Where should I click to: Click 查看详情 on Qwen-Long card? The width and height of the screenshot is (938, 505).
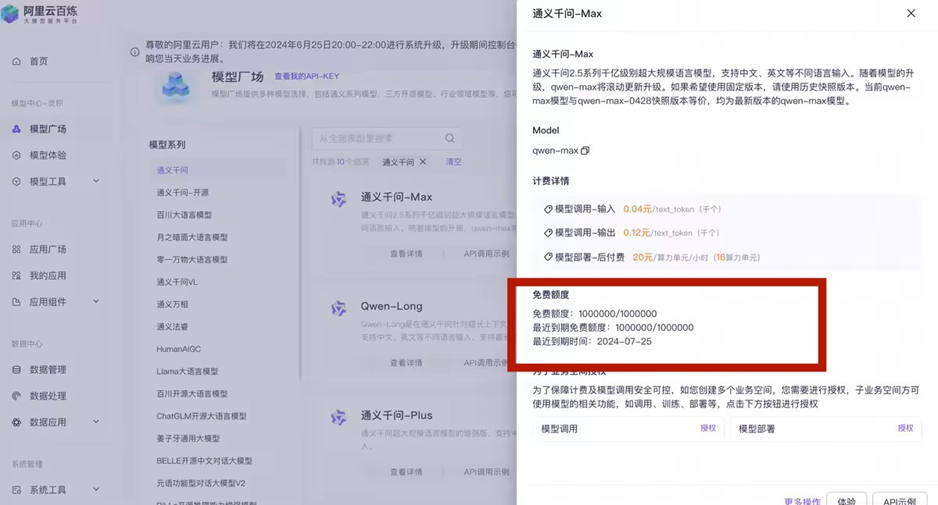coord(406,363)
